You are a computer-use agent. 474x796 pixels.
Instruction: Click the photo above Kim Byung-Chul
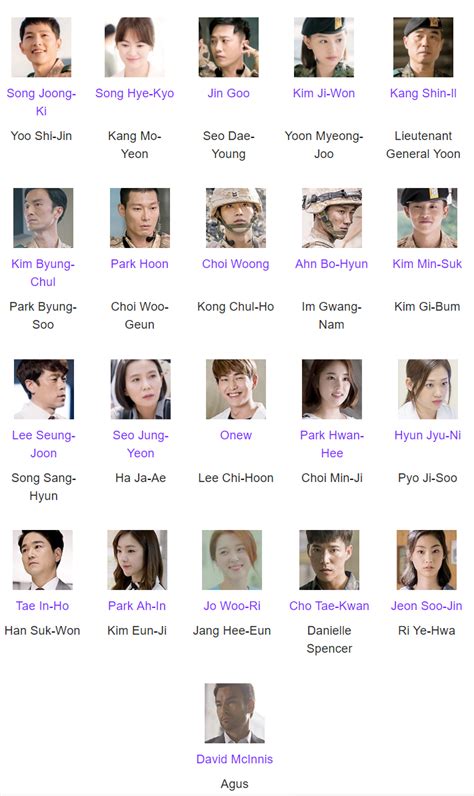(43, 218)
